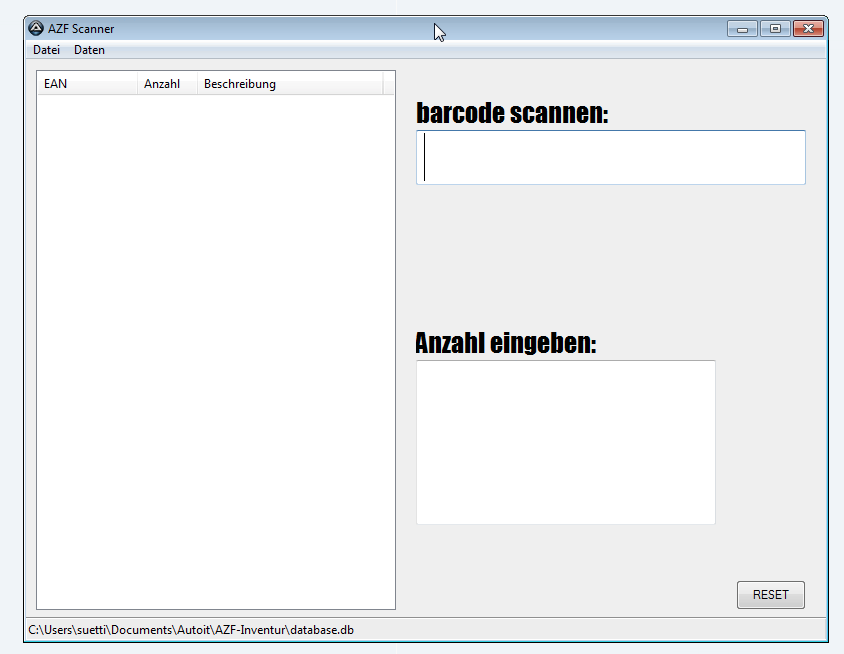
Task: Click divider between EAN and Anzahl headers
Action: pyautogui.click(x=137, y=84)
